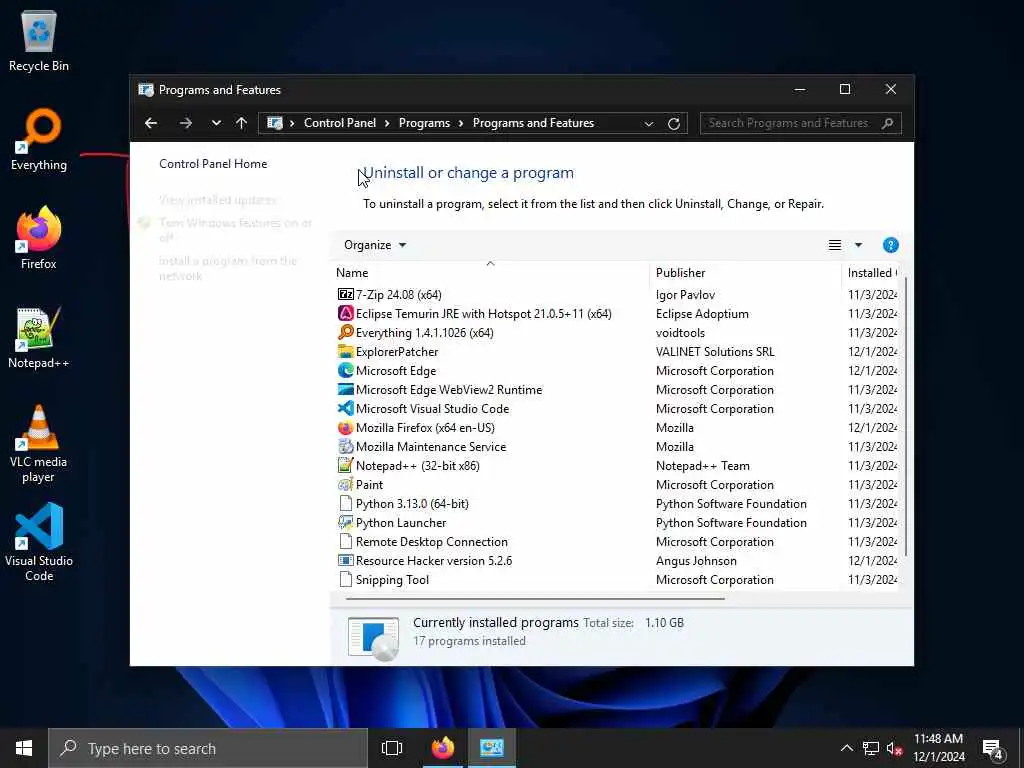The width and height of the screenshot is (1024, 768).
Task: Select the Mozilla Firefox list icon
Action: pos(345,428)
